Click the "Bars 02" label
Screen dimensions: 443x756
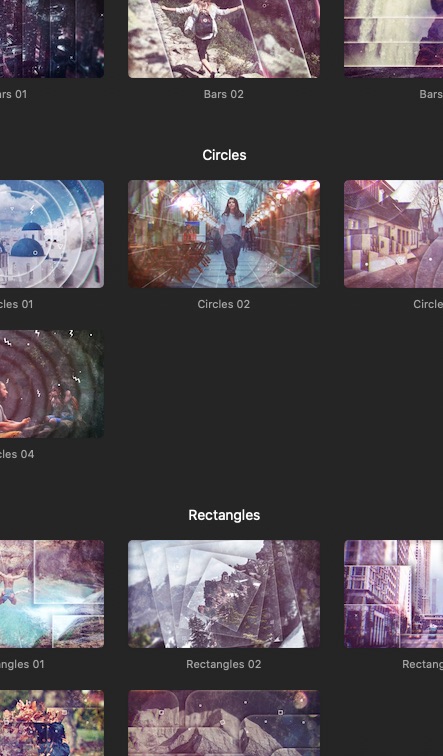pyautogui.click(x=224, y=94)
